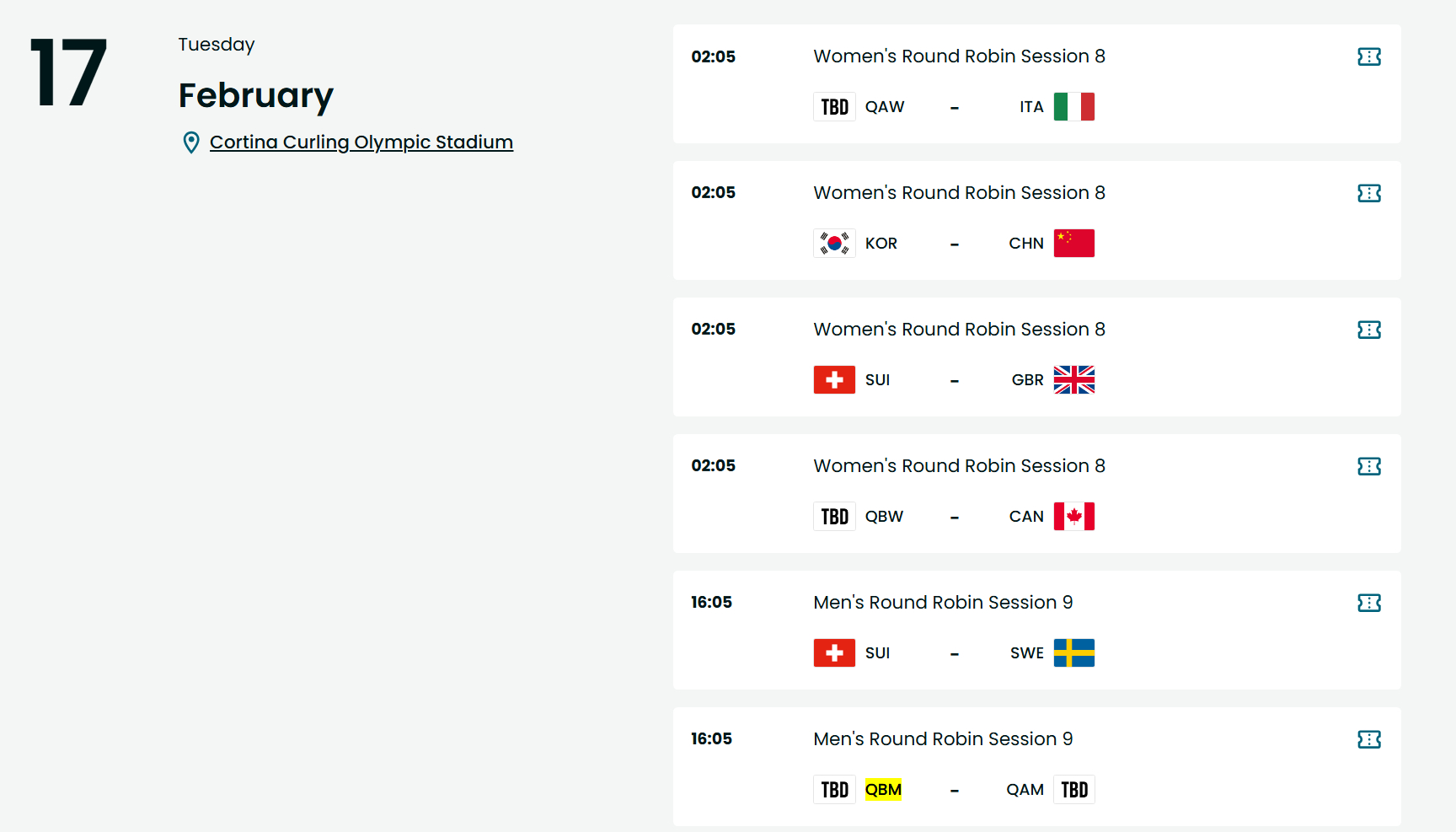Click the South Korea flag icon

(834, 244)
